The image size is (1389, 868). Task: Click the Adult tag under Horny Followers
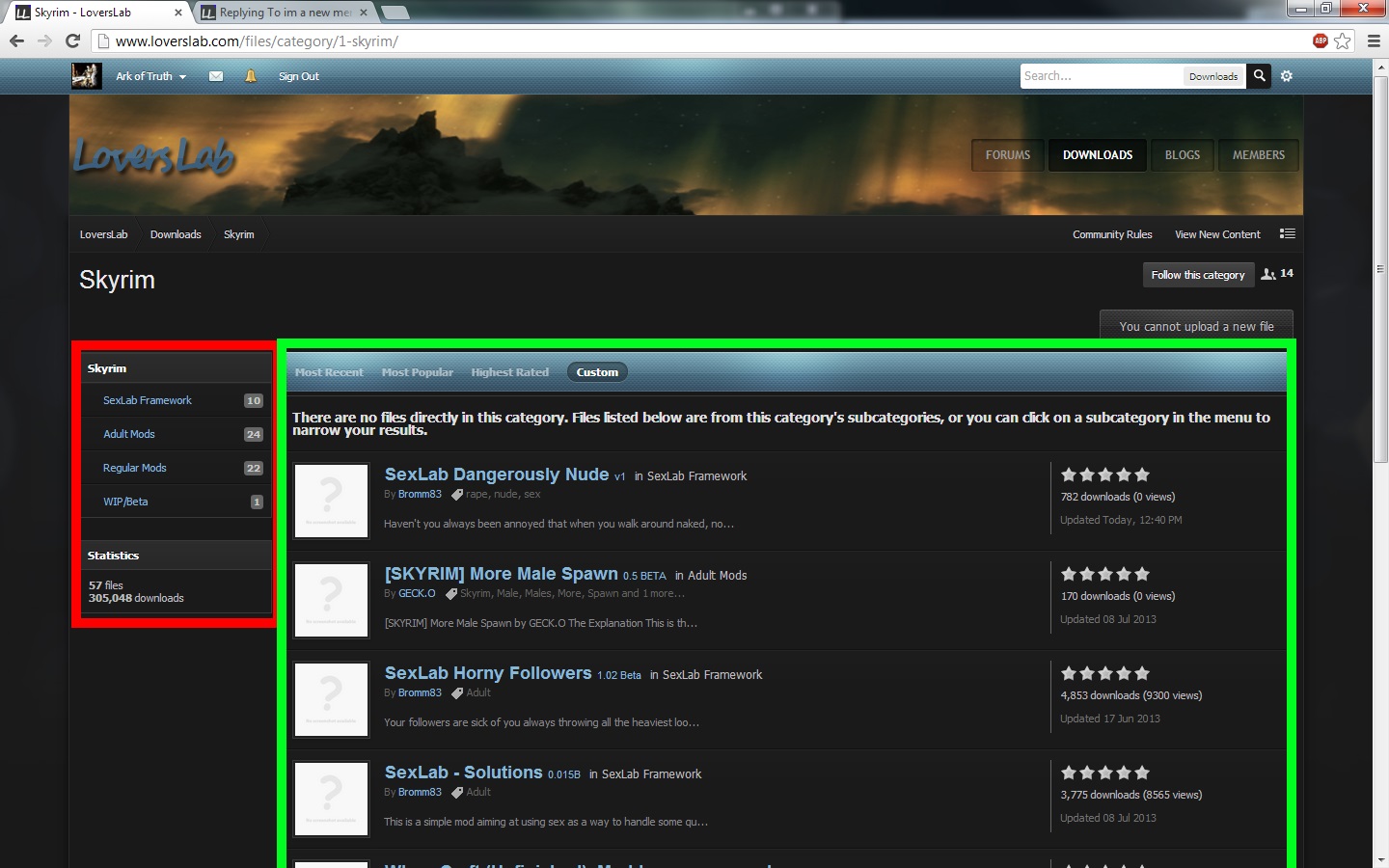pos(478,692)
